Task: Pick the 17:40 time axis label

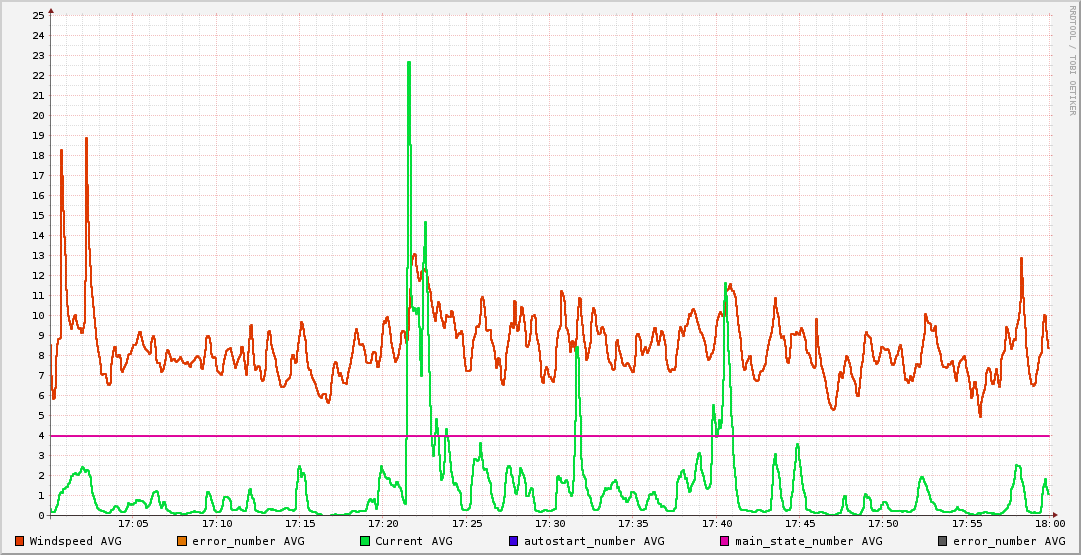Action: pos(717,523)
